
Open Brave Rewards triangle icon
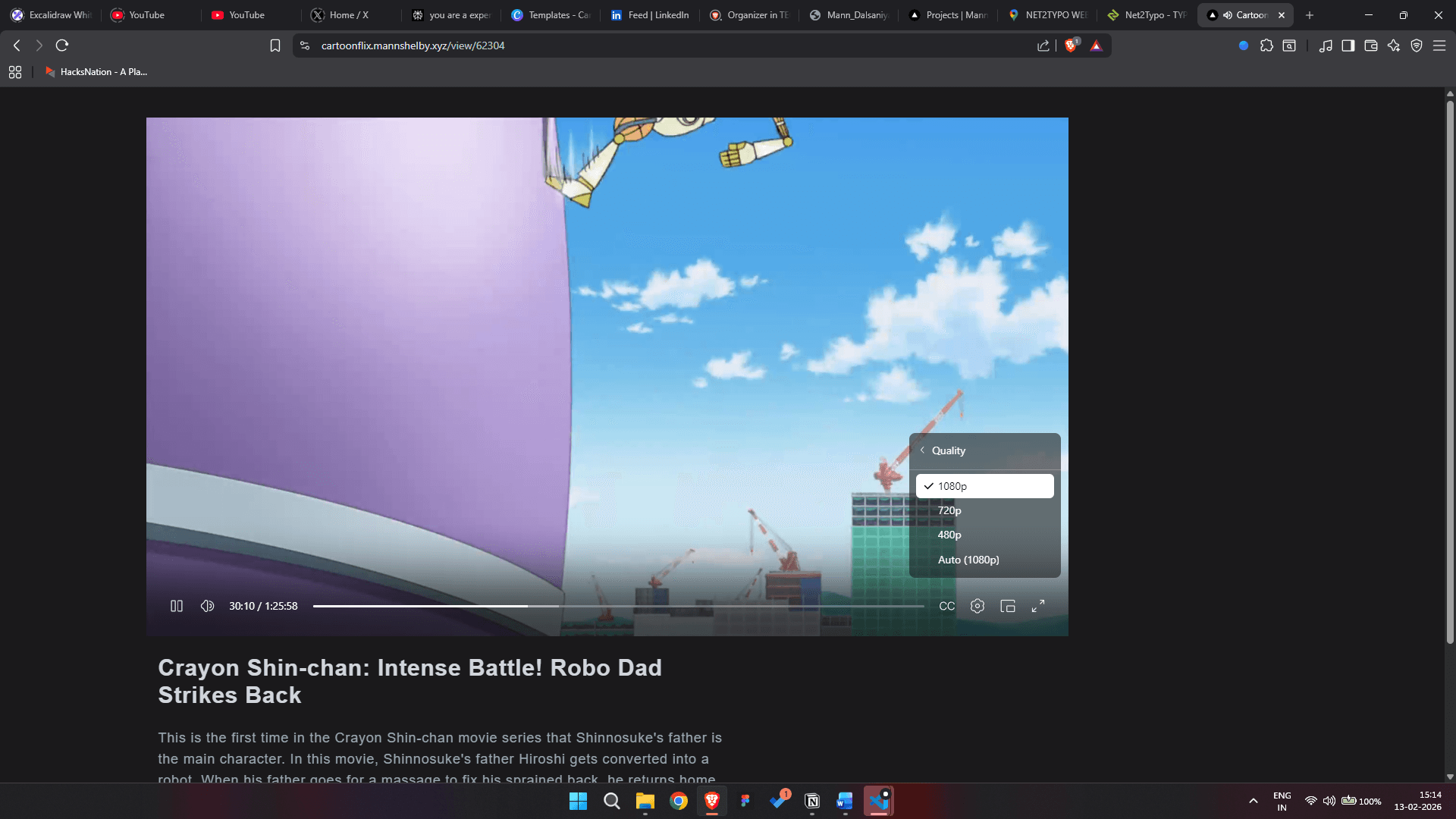point(1096,45)
